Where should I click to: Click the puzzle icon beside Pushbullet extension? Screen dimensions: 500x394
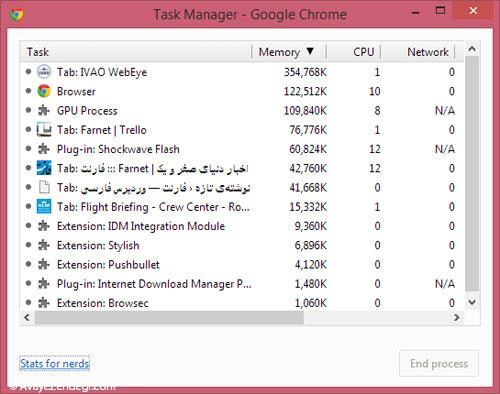44,265
